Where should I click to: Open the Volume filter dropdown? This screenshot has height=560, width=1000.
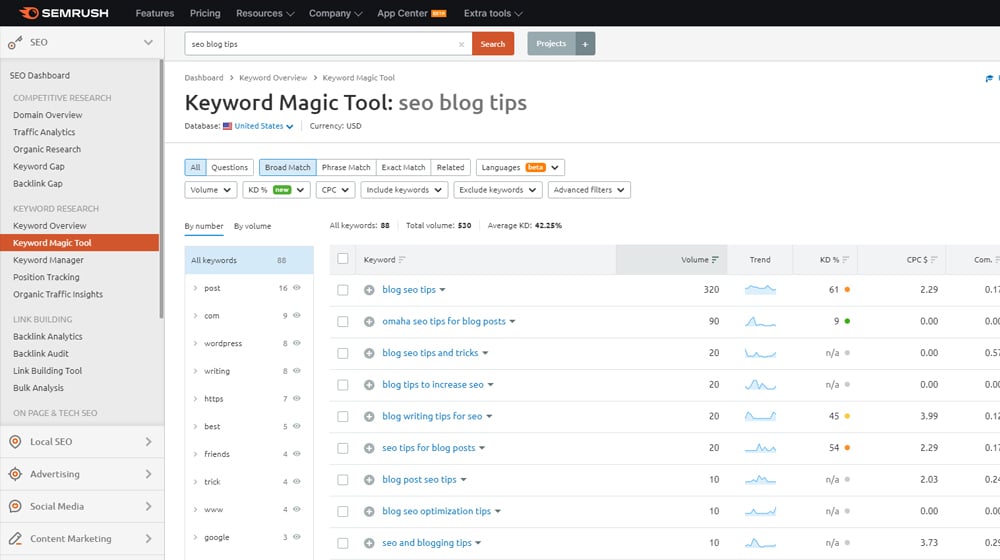click(x=210, y=190)
